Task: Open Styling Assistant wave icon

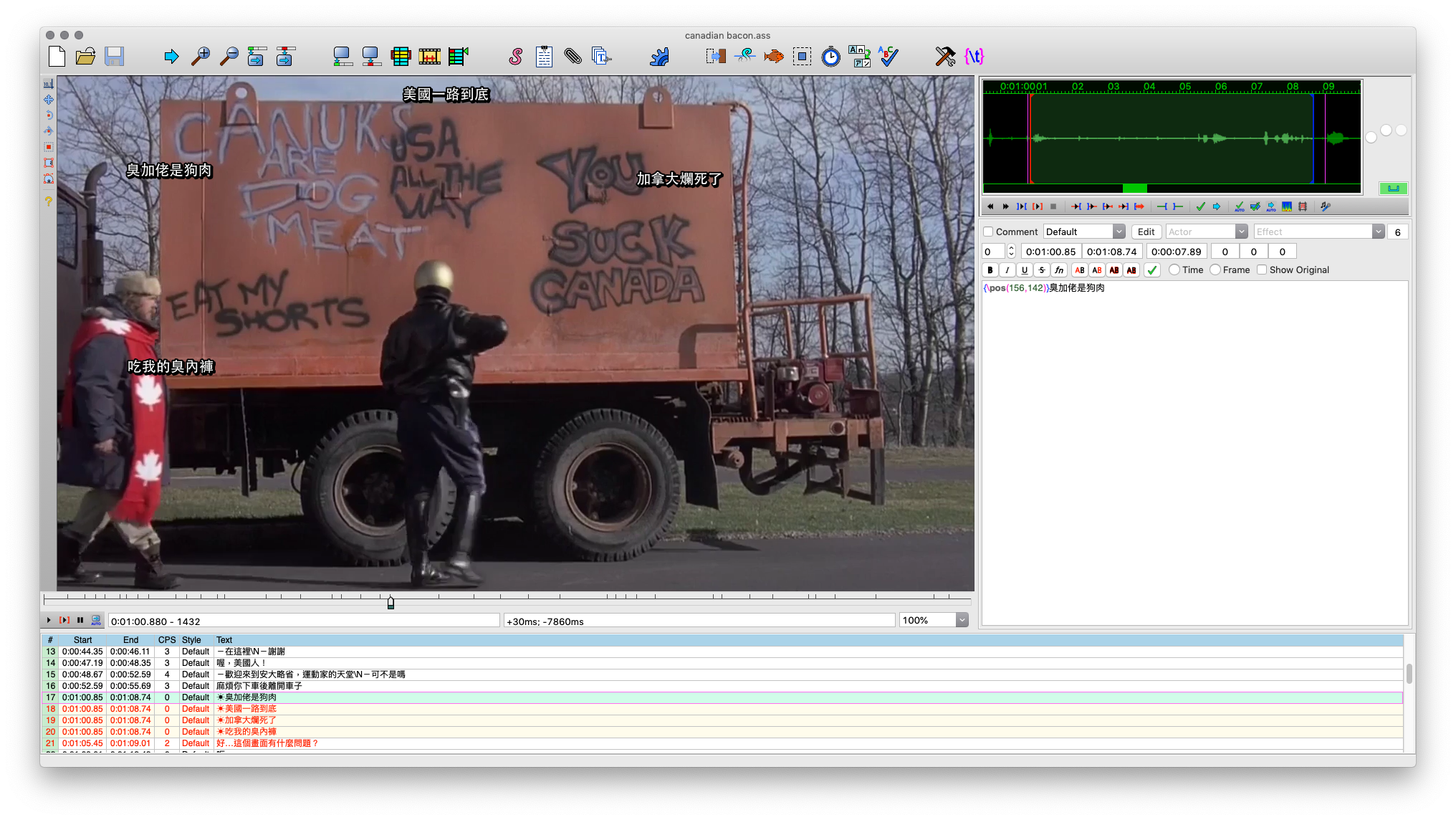Action: 744,56
